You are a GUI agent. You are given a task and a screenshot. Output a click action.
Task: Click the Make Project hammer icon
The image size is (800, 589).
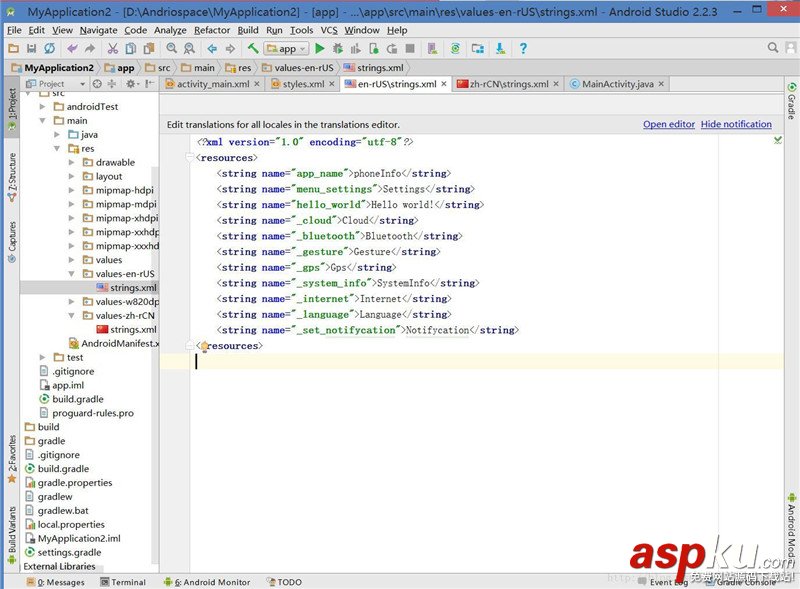click(x=253, y=48)
